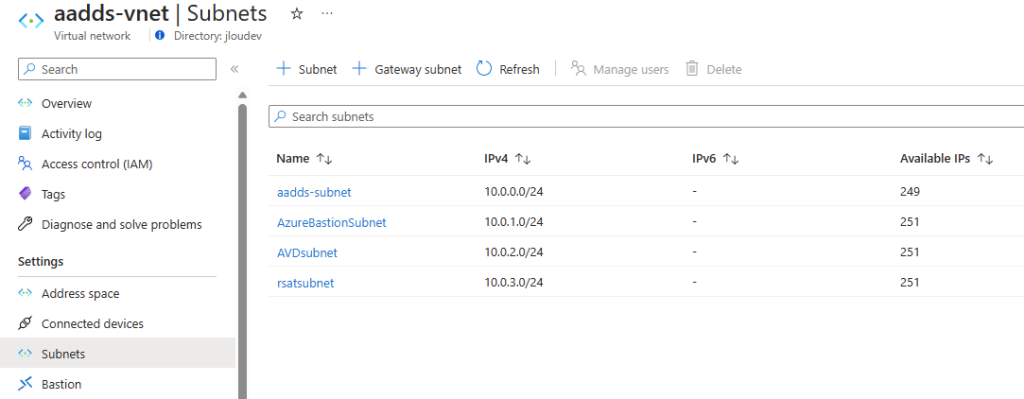Click the sidebar scroll up arrow
This screenshot has width=1024, height=399.
(242, 95)
